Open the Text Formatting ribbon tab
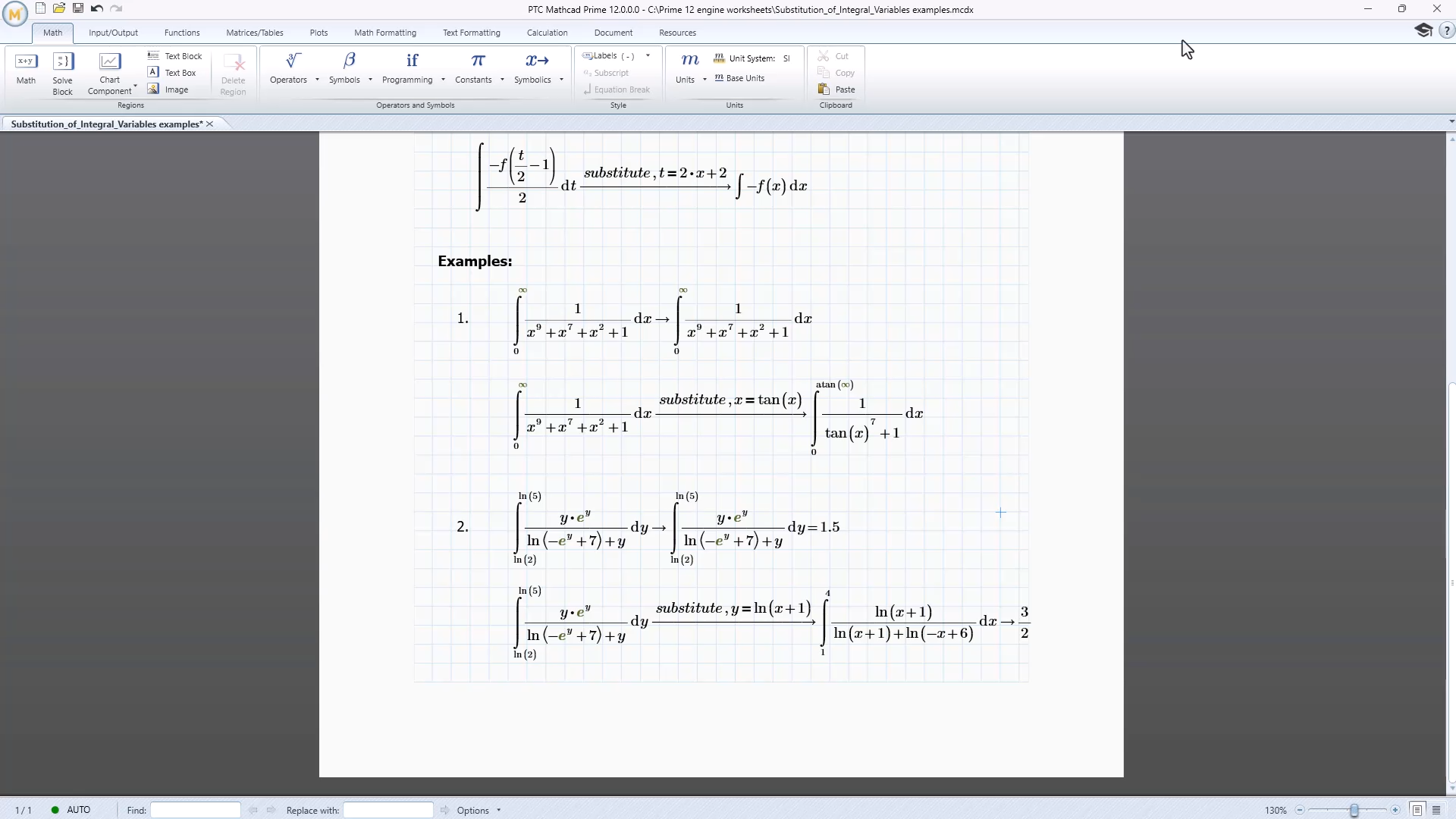1456x819 pixels. (x=472, y=33)
